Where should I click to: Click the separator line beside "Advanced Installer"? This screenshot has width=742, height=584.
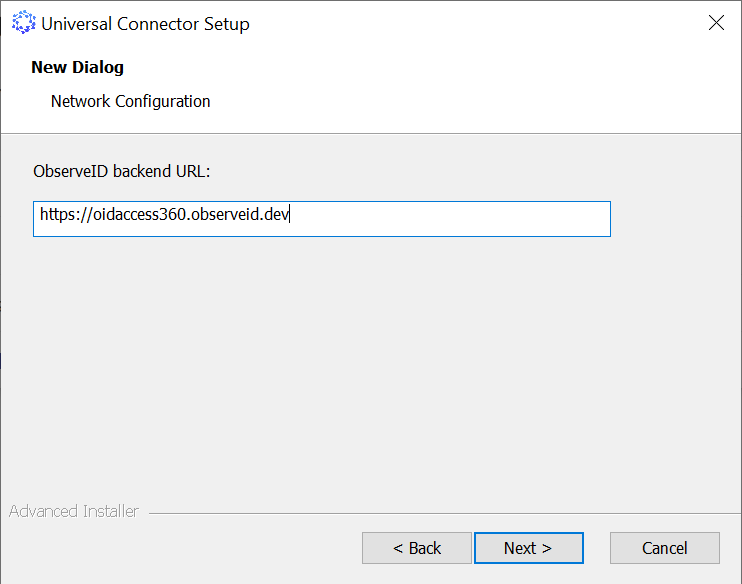click(x=440, y=515)
